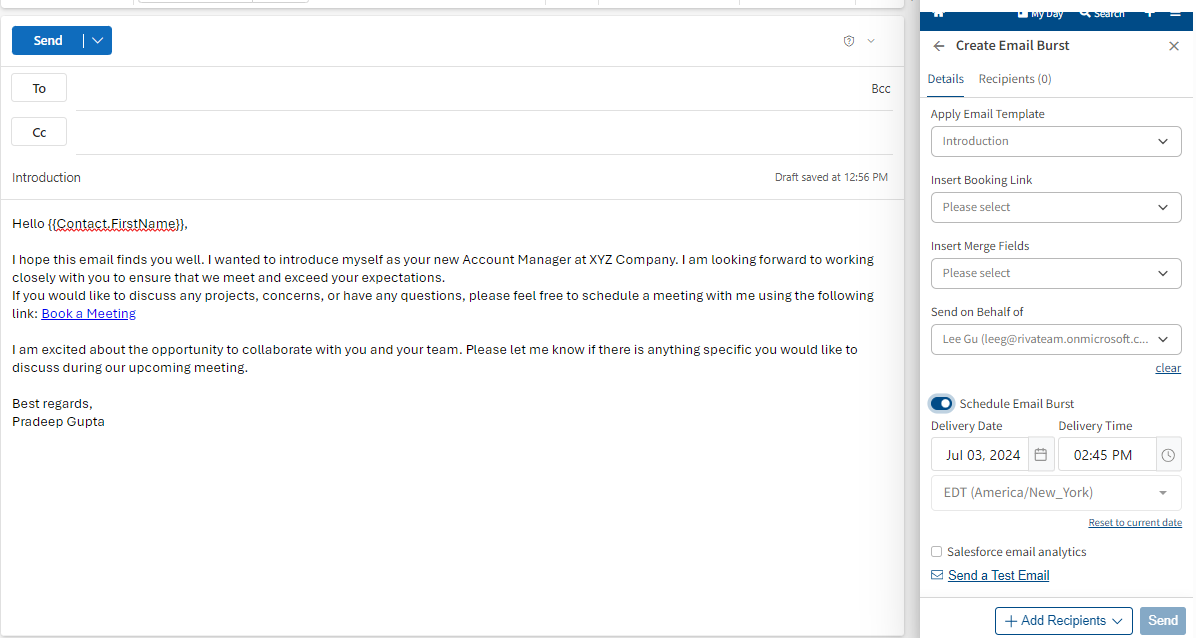The height and width of the screenshot is (638, 1196).
Task: Close the Create Email Burst panel
Action: pos(1174,46)
